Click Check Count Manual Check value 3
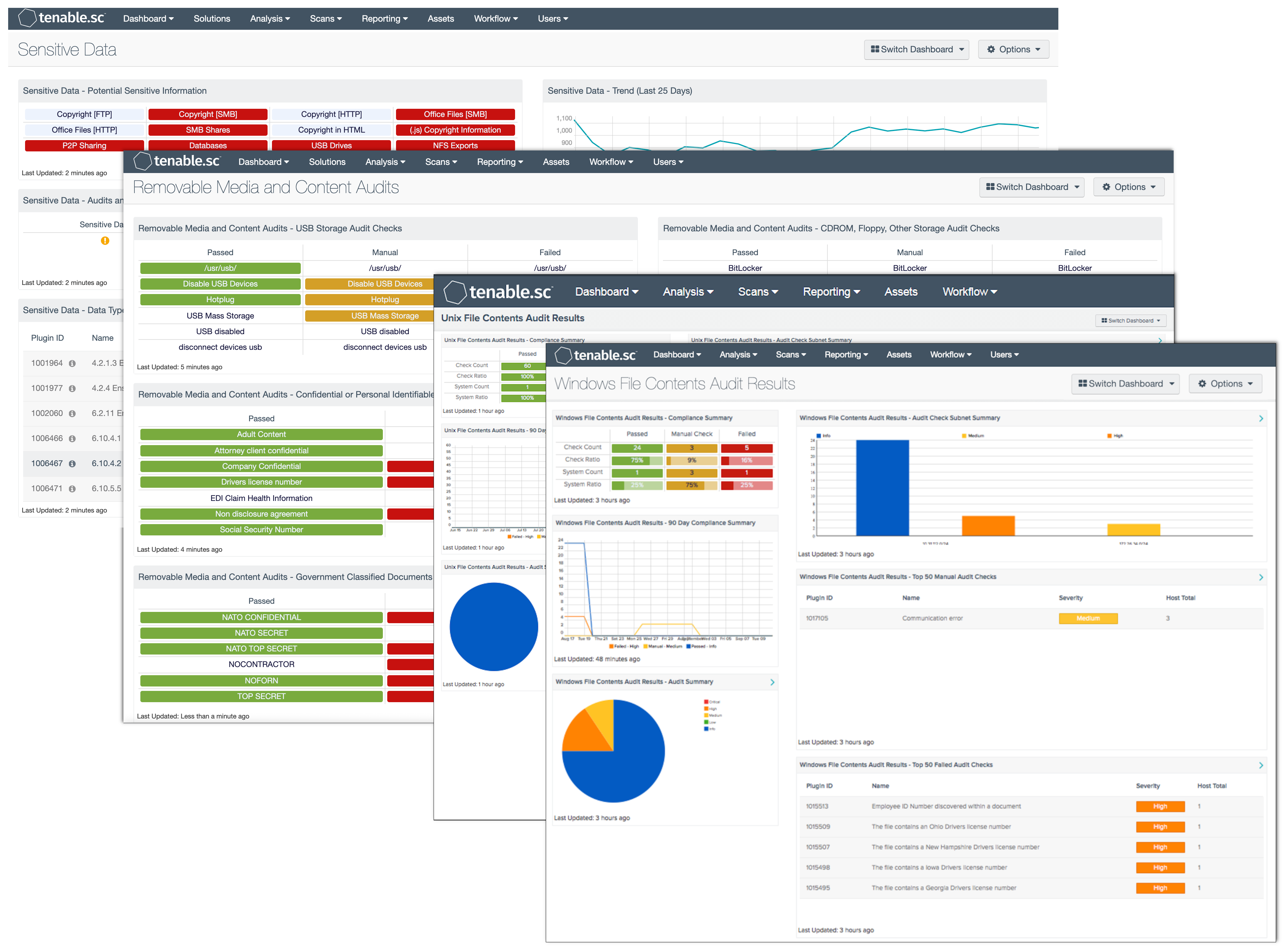Image resolution: width=1288 pixels, height=952 pixels. pyautogui.click(x=692, y=448)
